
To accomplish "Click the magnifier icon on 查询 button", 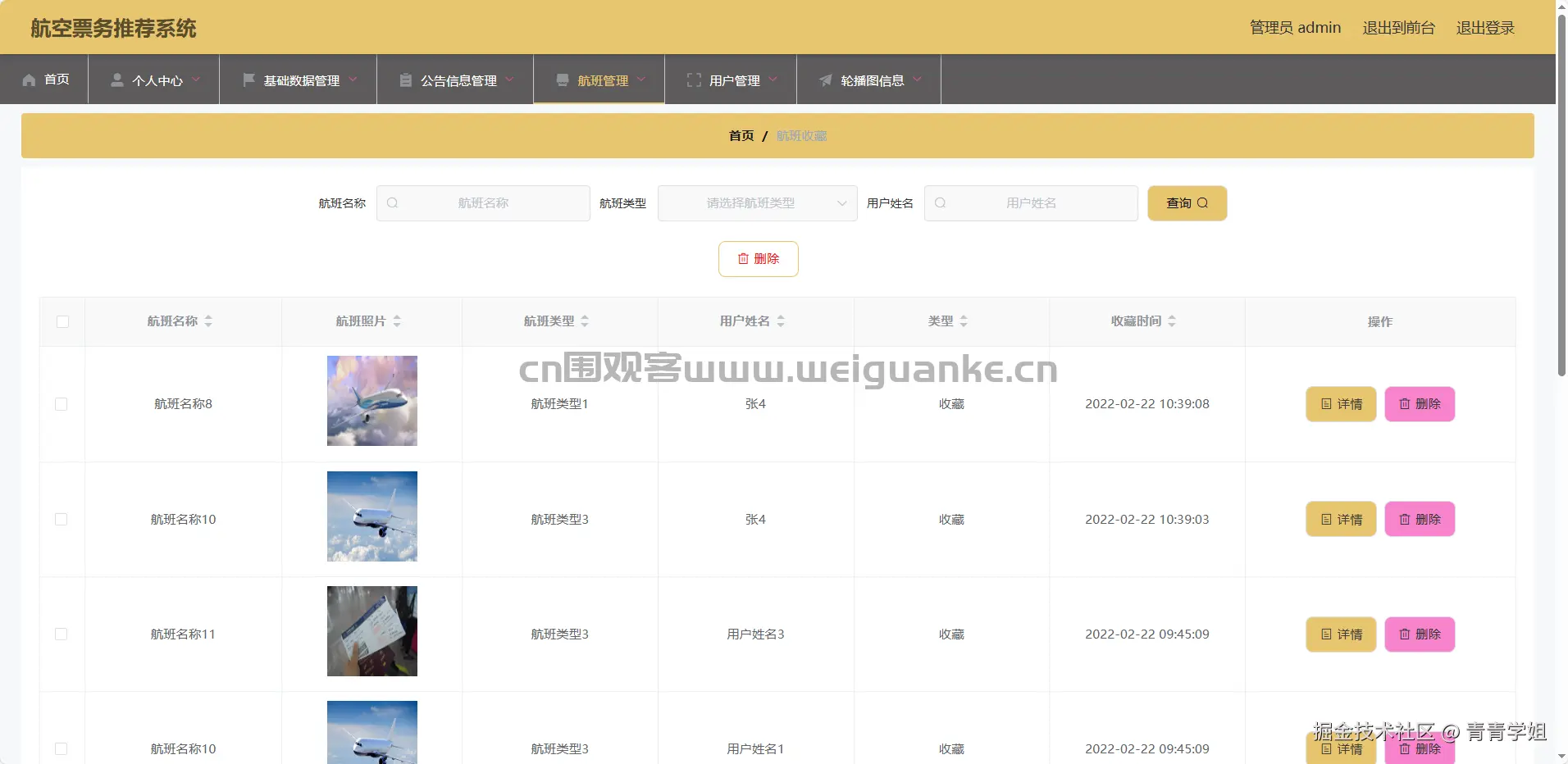I will pos(1202,202).
